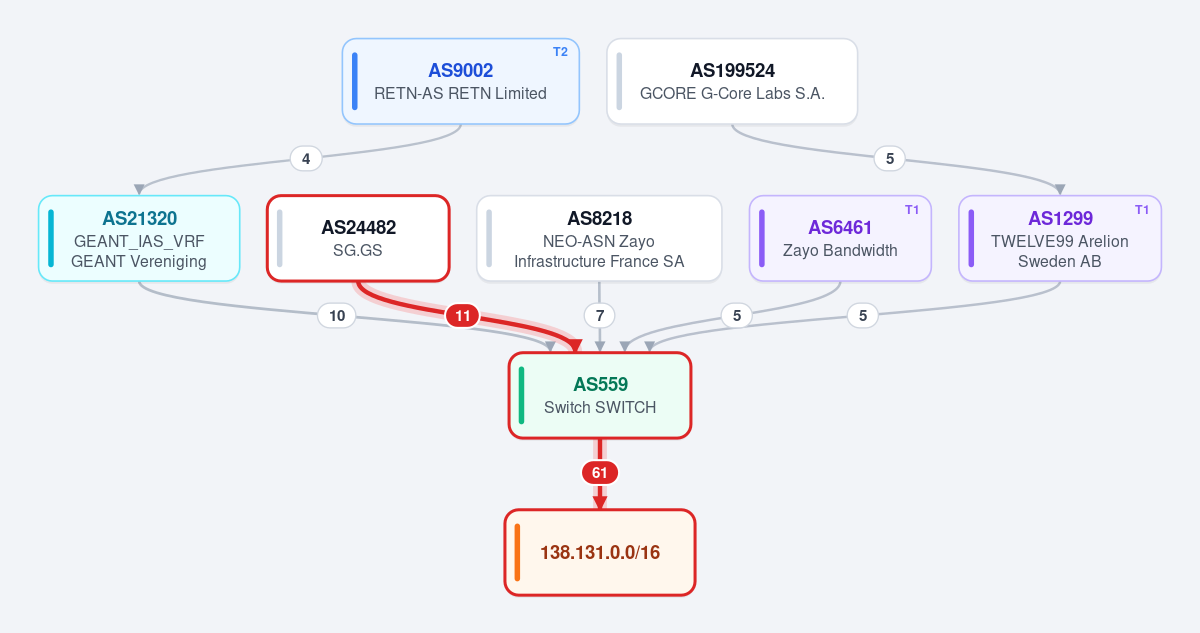This screenshot has width=1200, height=633.
Task: Click the T1 tier tag on AS6461
Action: click(x=912, y=209)
